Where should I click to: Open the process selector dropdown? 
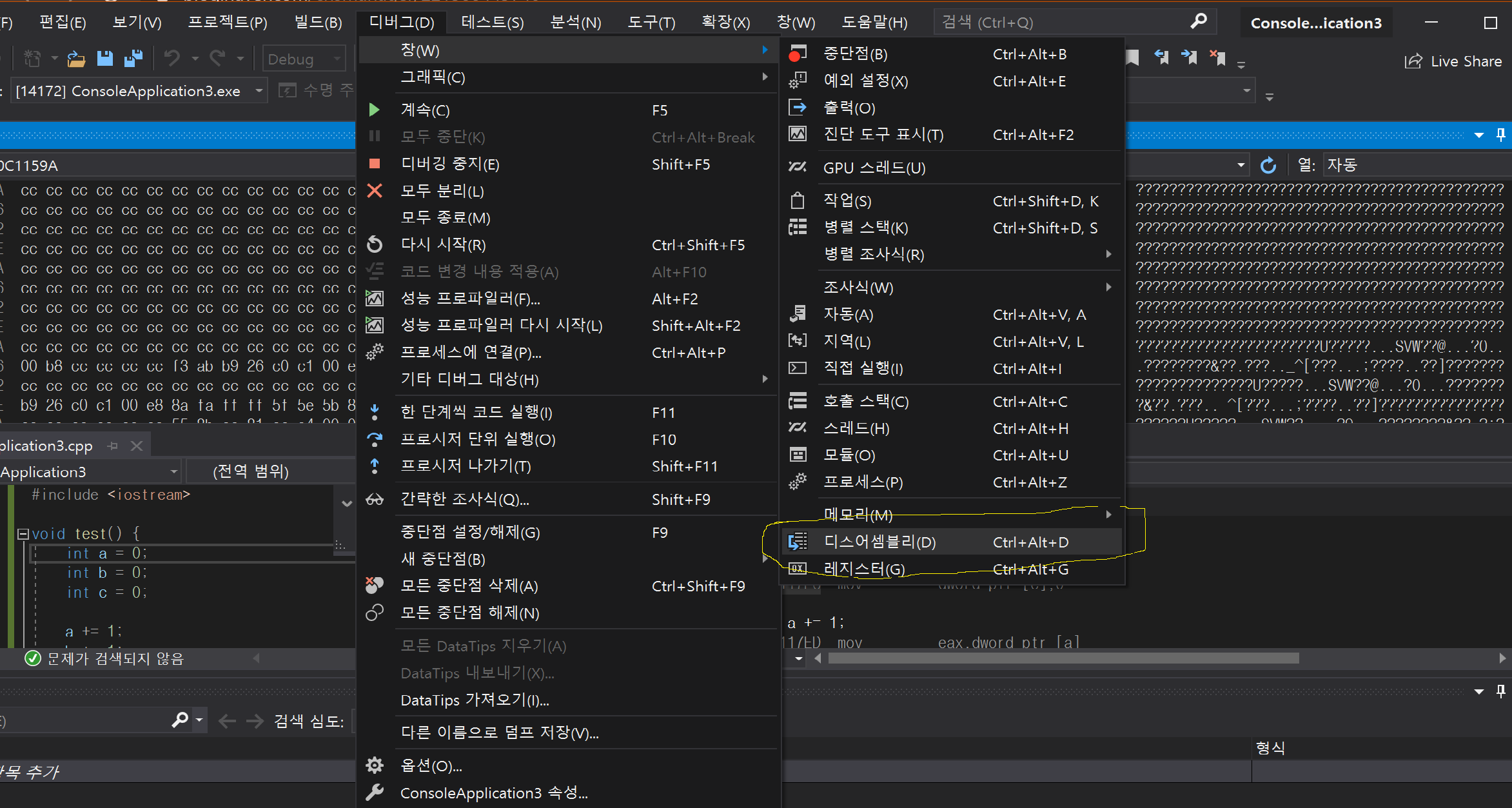259,91
